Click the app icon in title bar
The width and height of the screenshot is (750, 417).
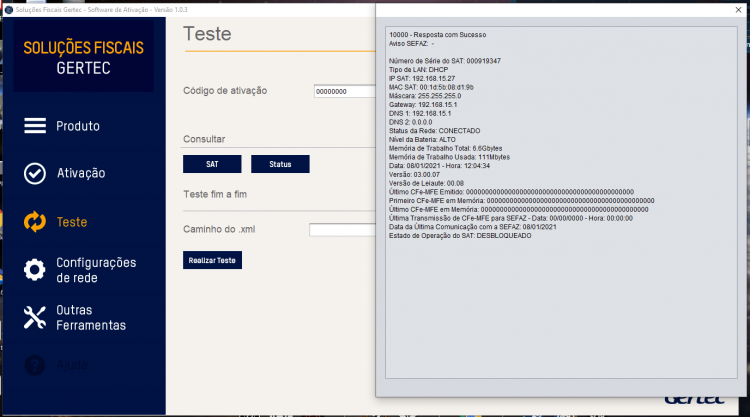point(9,10)
